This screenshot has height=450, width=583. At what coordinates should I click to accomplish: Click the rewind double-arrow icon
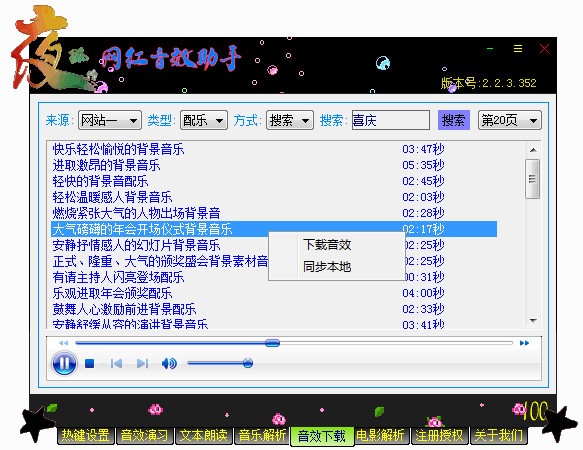63,343
